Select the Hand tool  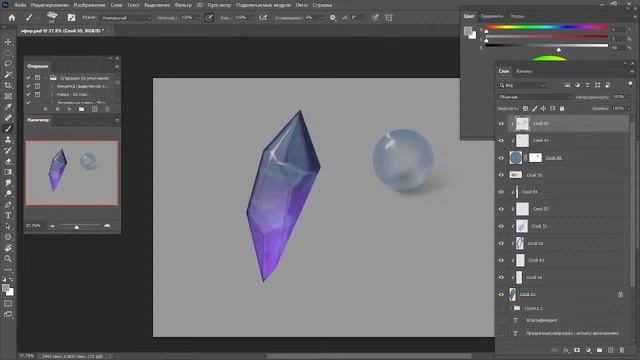click(8, 248)
